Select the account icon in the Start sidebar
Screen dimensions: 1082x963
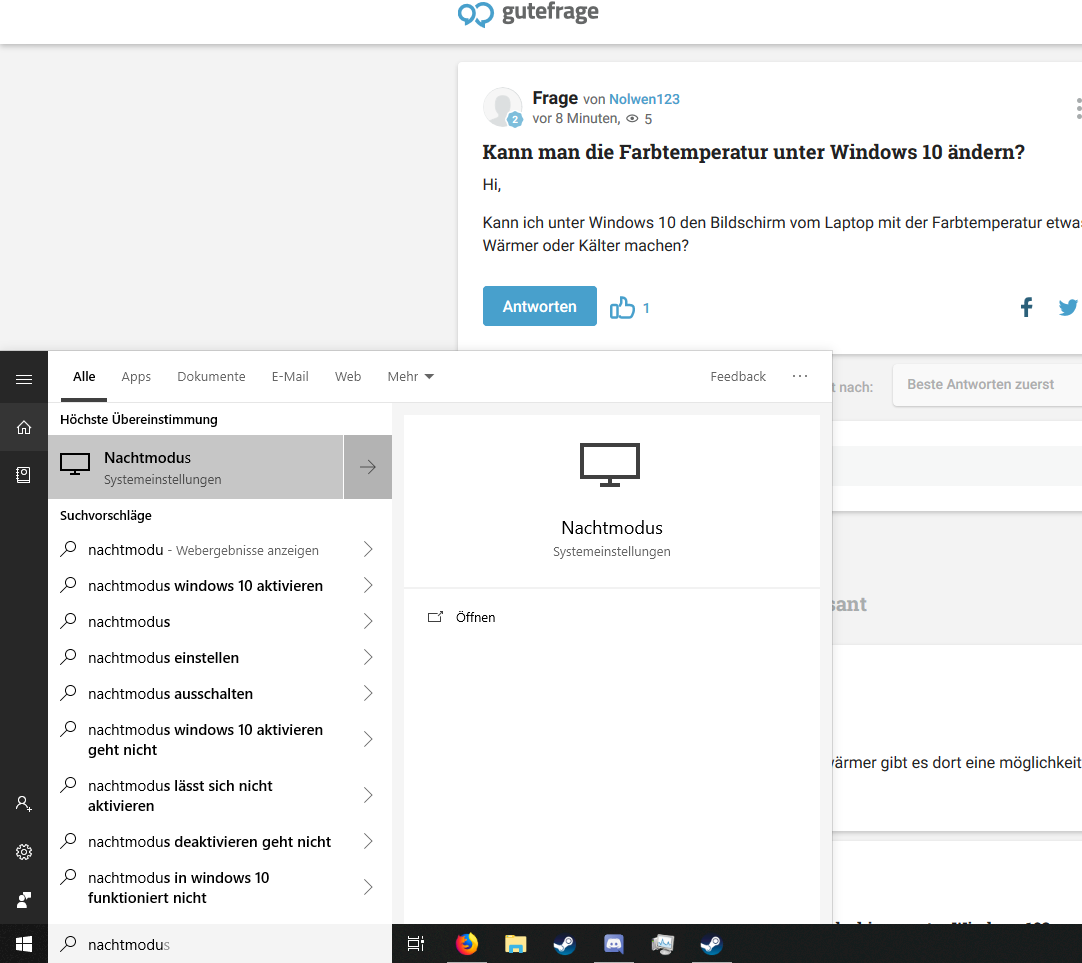coord(23,803)
